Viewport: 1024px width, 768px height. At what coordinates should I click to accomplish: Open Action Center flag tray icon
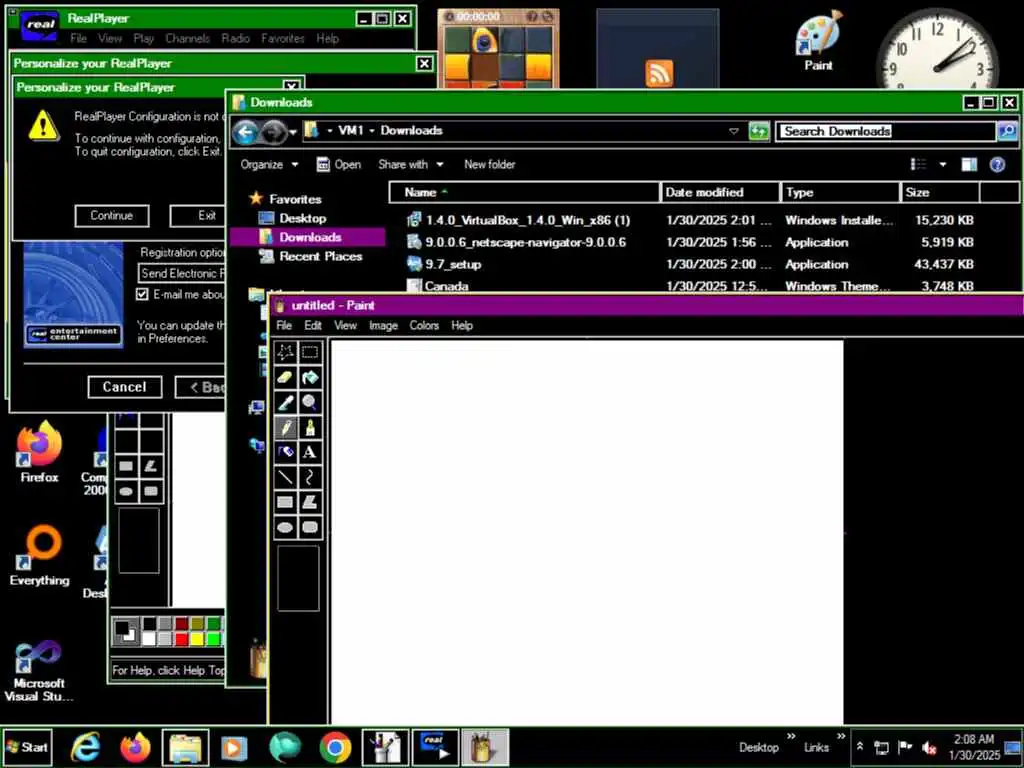coord(905,747)
